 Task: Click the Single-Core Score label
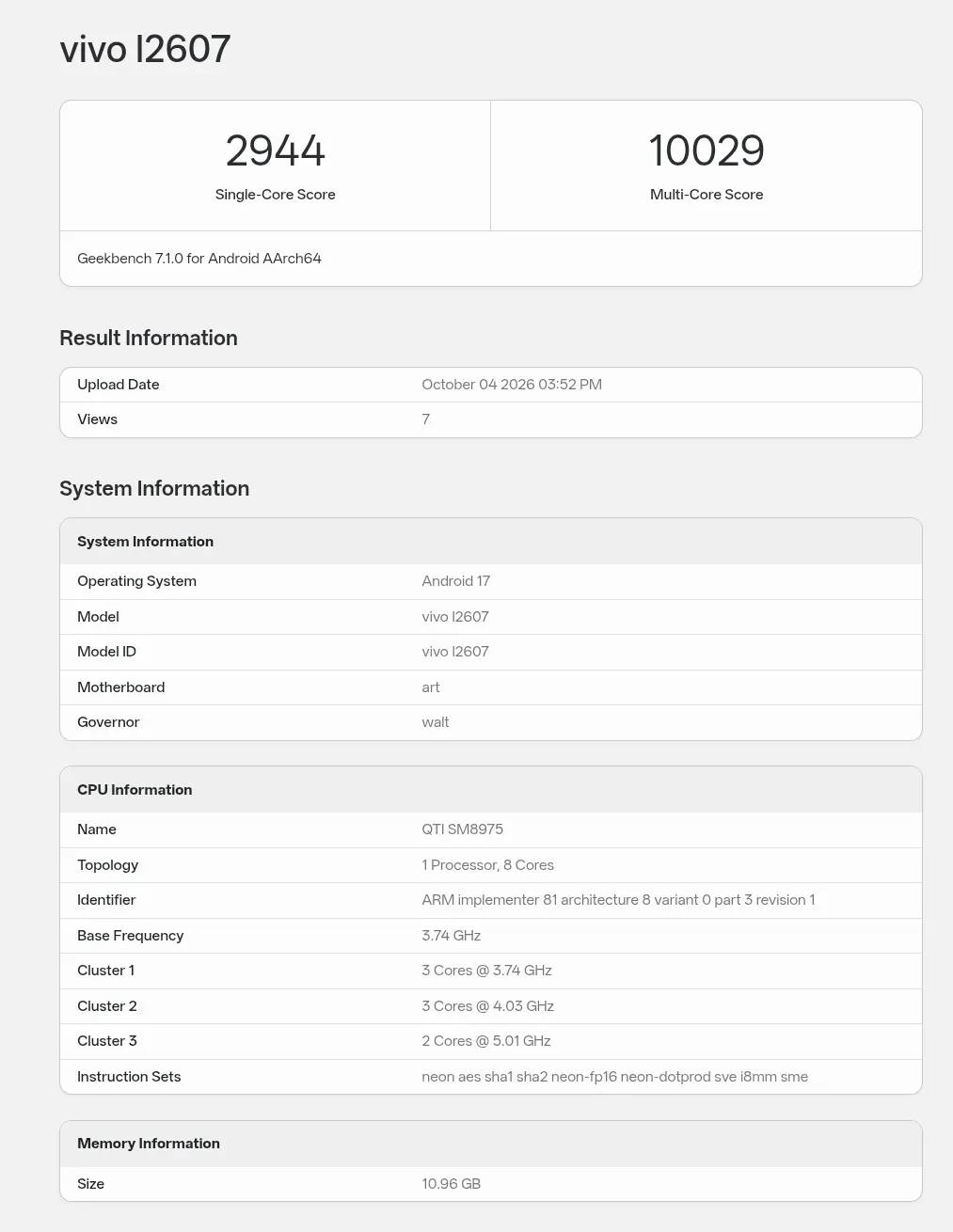pos(275,195)
